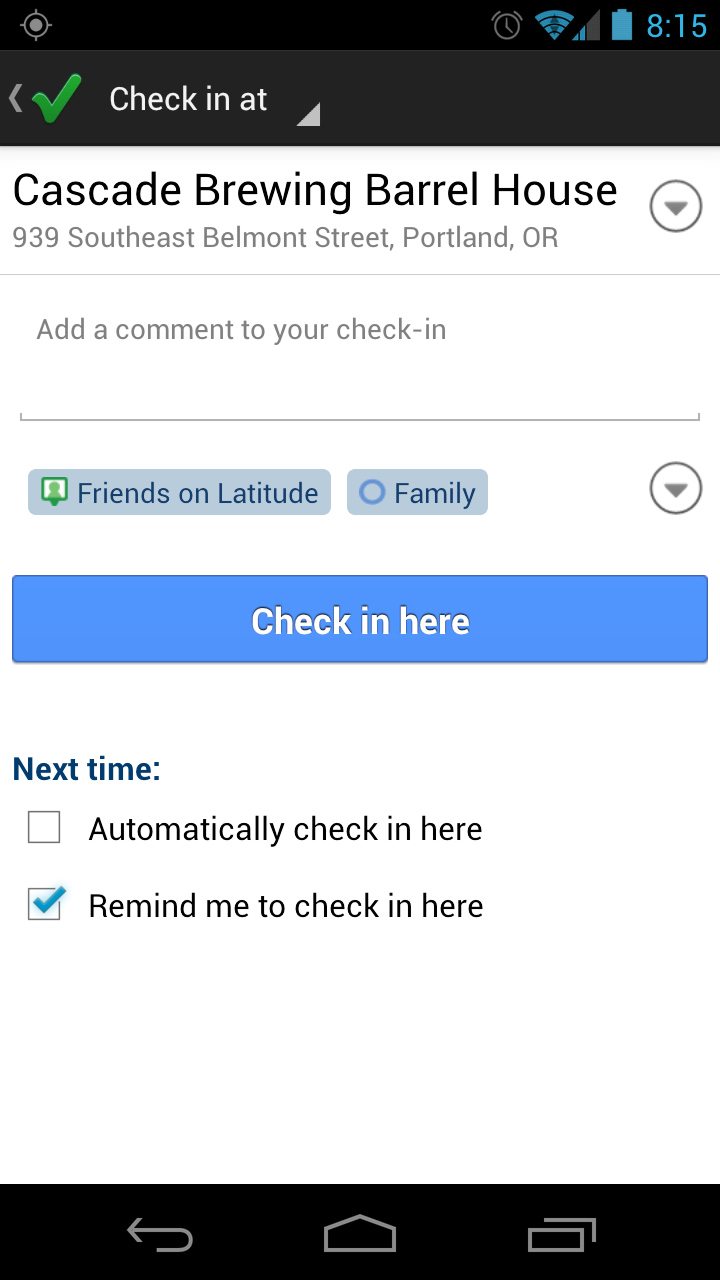Expand the sharing audience dropdown arrow
The height and width of the screenshot is (1280, 720).
coord(676,490)
